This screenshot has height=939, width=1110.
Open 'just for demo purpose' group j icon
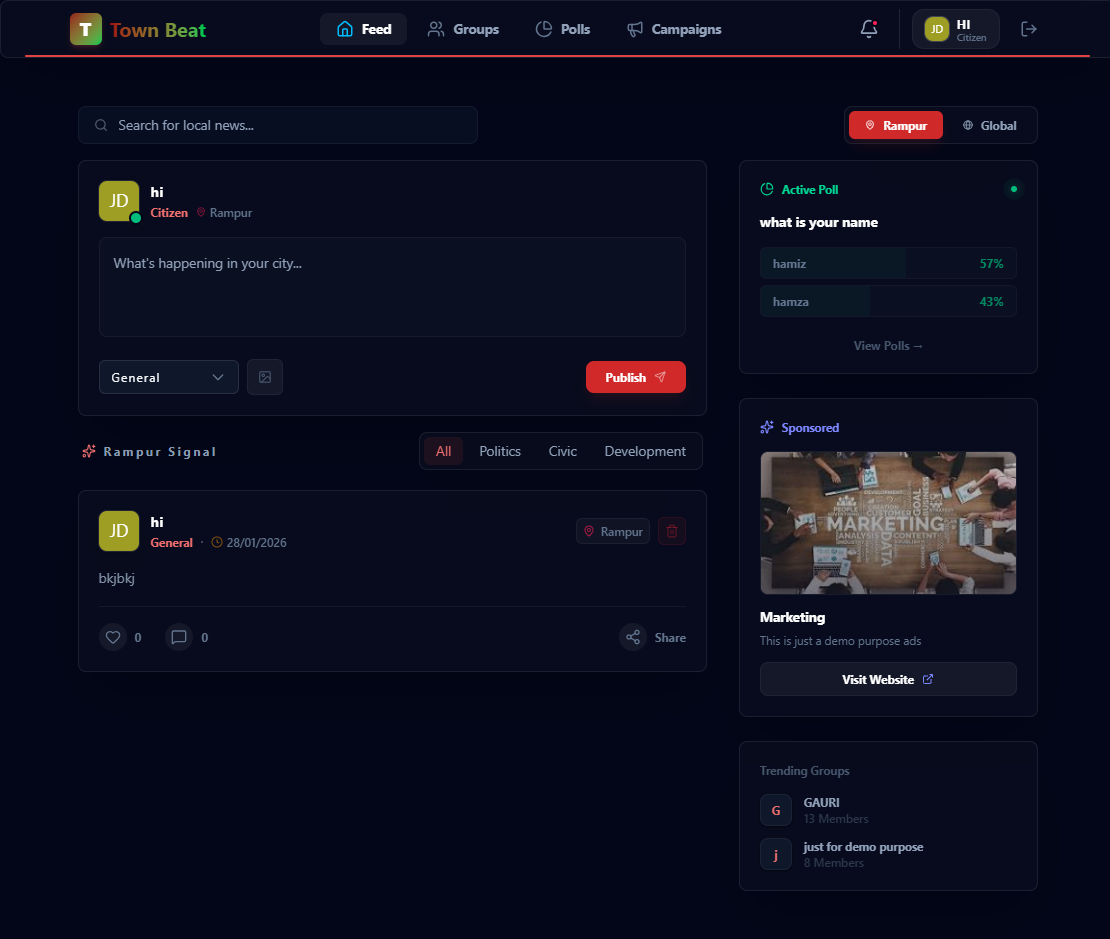coord(776,854)
